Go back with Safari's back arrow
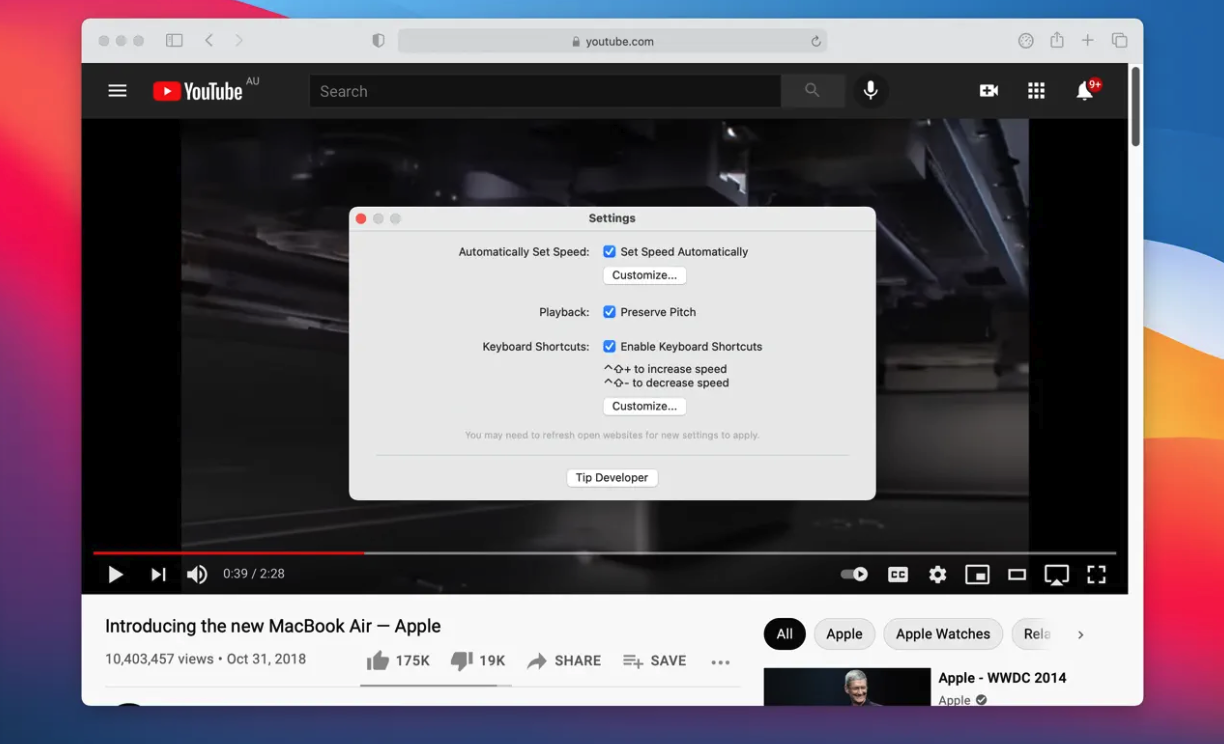Viewport: 1224px width, 744px height. coord(209,41)
